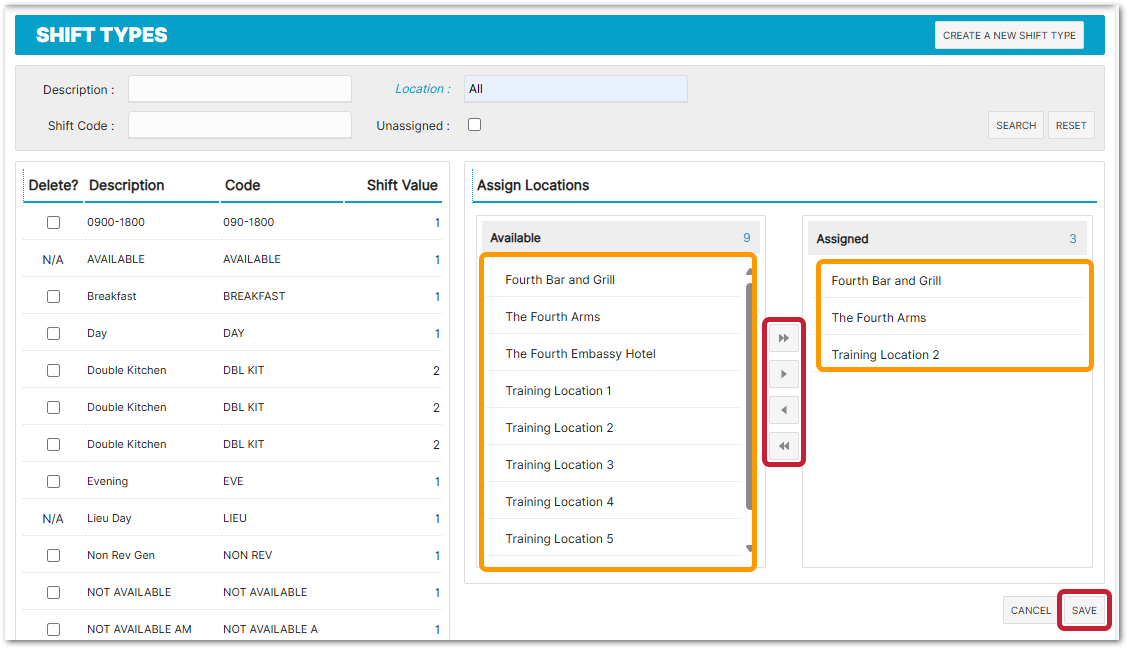This screenshot has width=1128, height=649.
Task: Click scroll up arrow in Available list
Action: coord(748,271)
